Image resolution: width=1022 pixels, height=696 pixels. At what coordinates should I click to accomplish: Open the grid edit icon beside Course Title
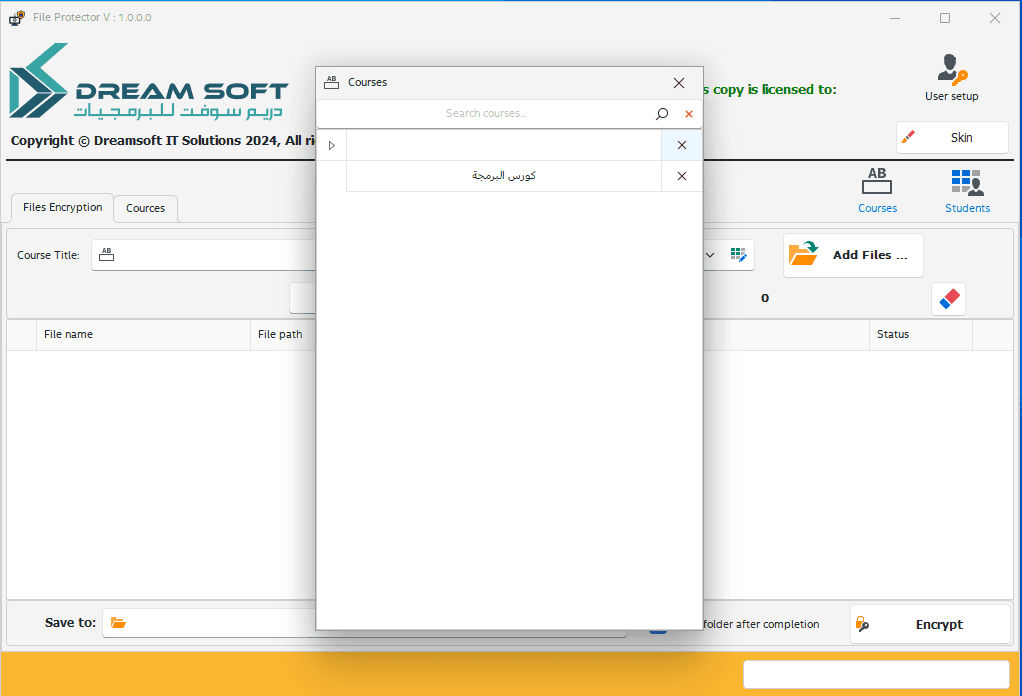point(738,255)
